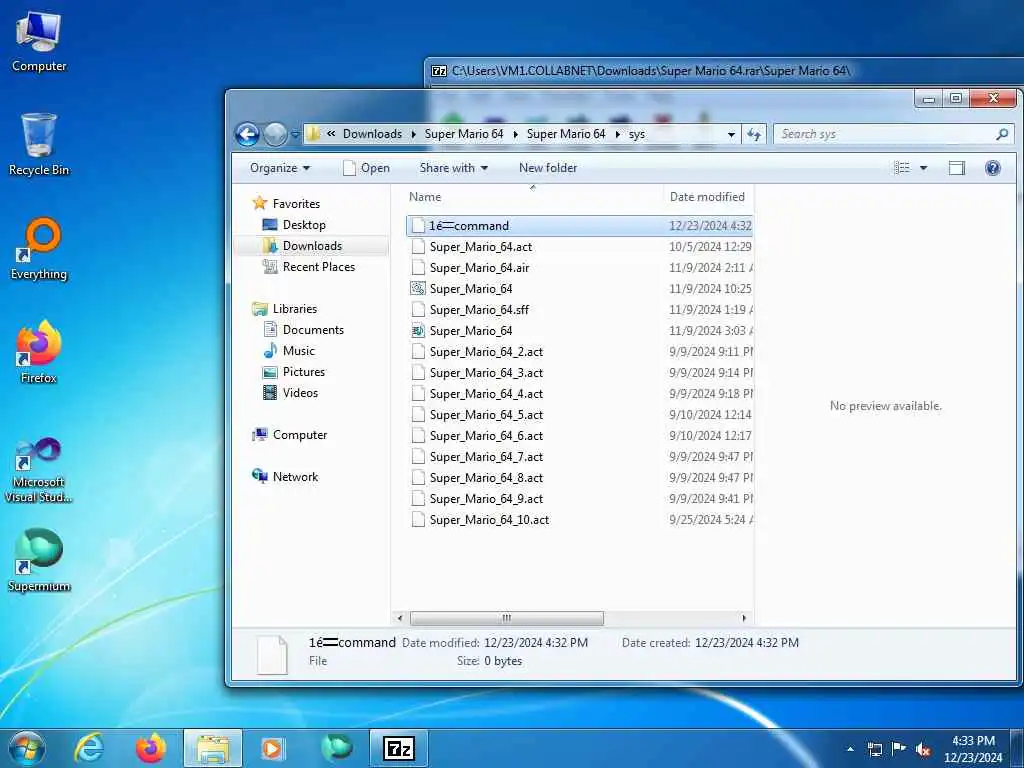Select Libraries in navigation pane

pyautogui.click(x=295, y=309)
